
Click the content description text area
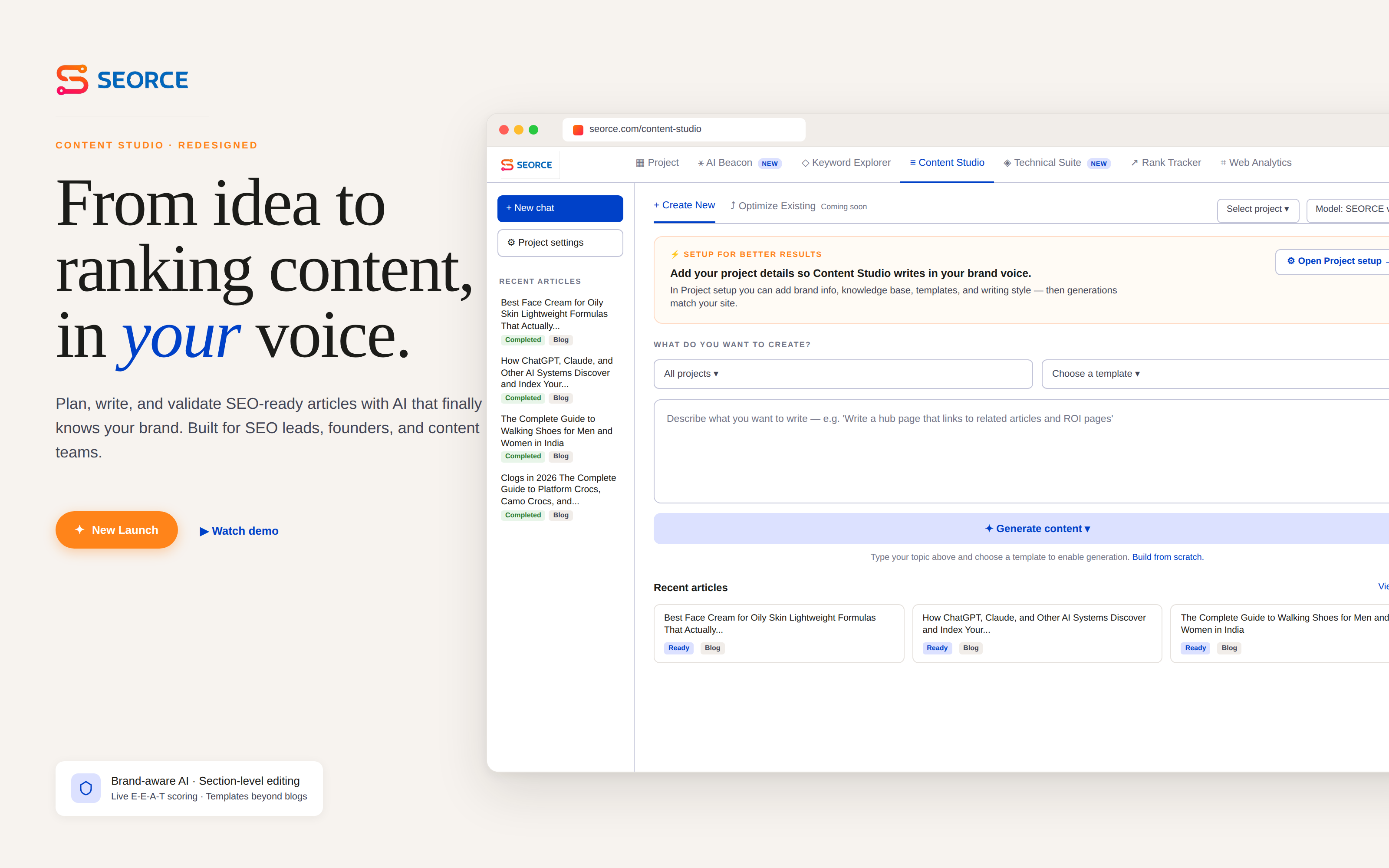point(1021,451)
